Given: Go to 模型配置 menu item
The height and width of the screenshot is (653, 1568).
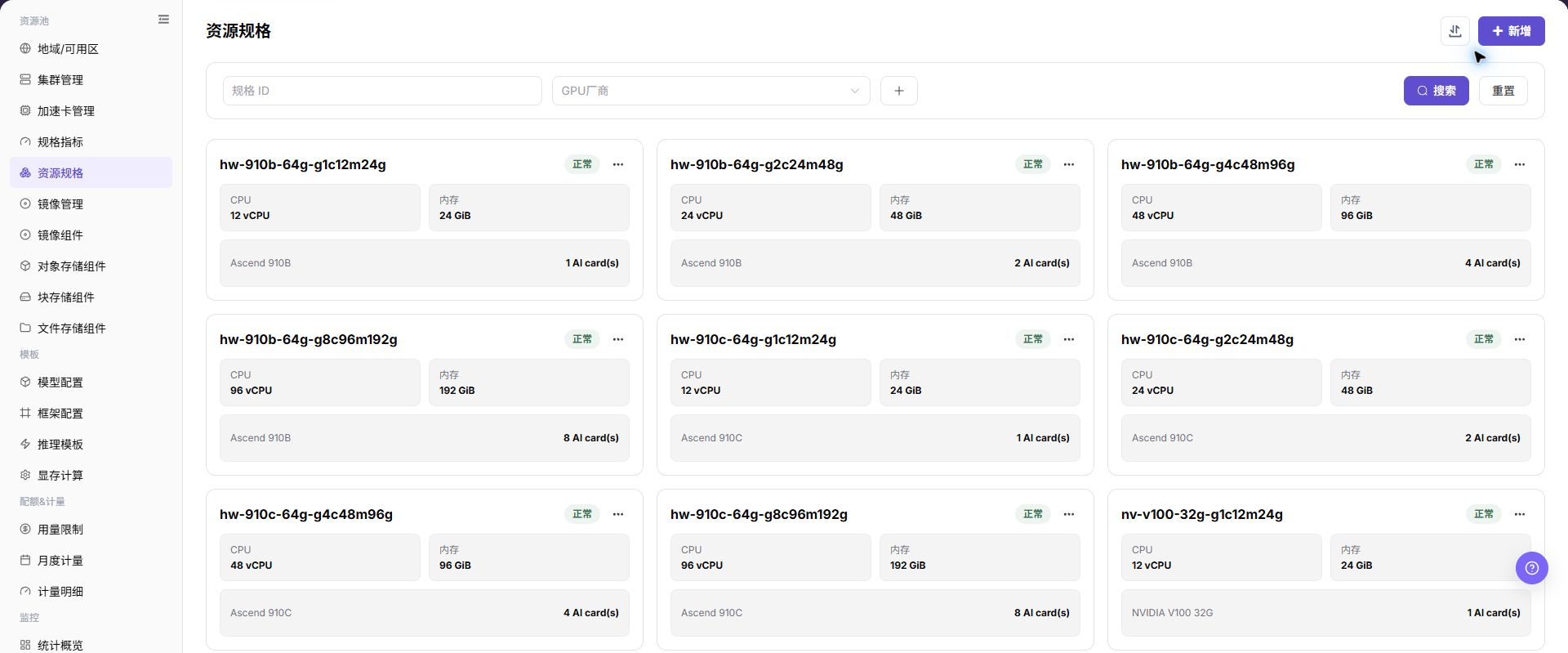Looking at the screenshot, I should click(x=91, y=382).
